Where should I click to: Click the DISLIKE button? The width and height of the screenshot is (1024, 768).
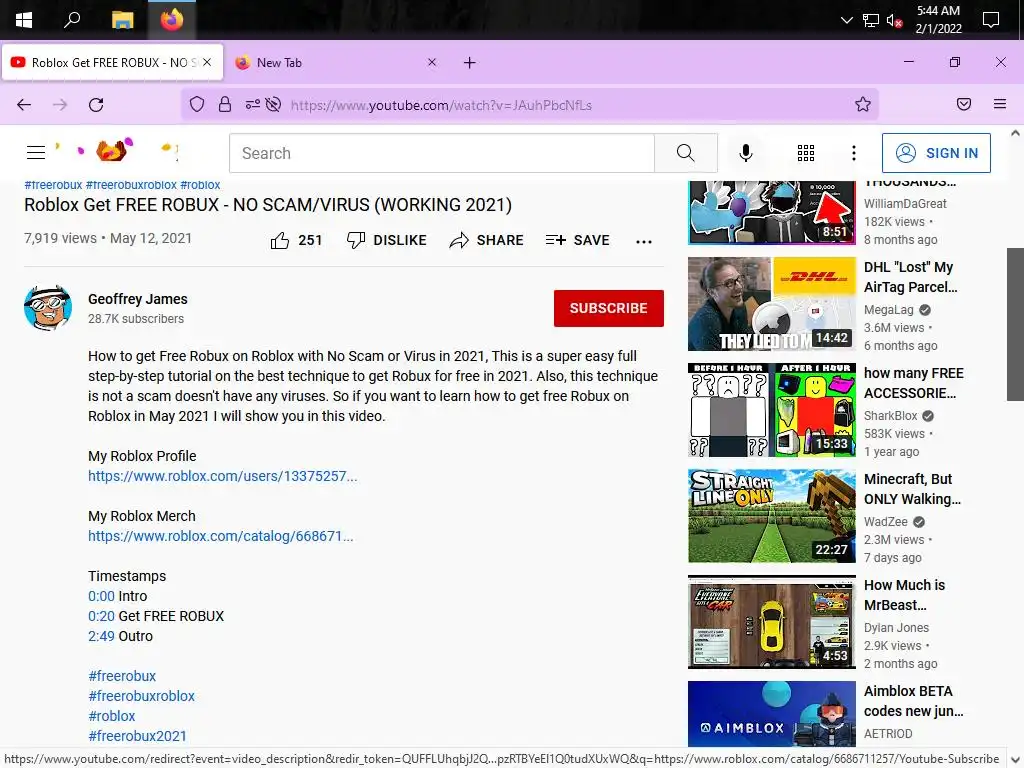(x=387, y=240)
